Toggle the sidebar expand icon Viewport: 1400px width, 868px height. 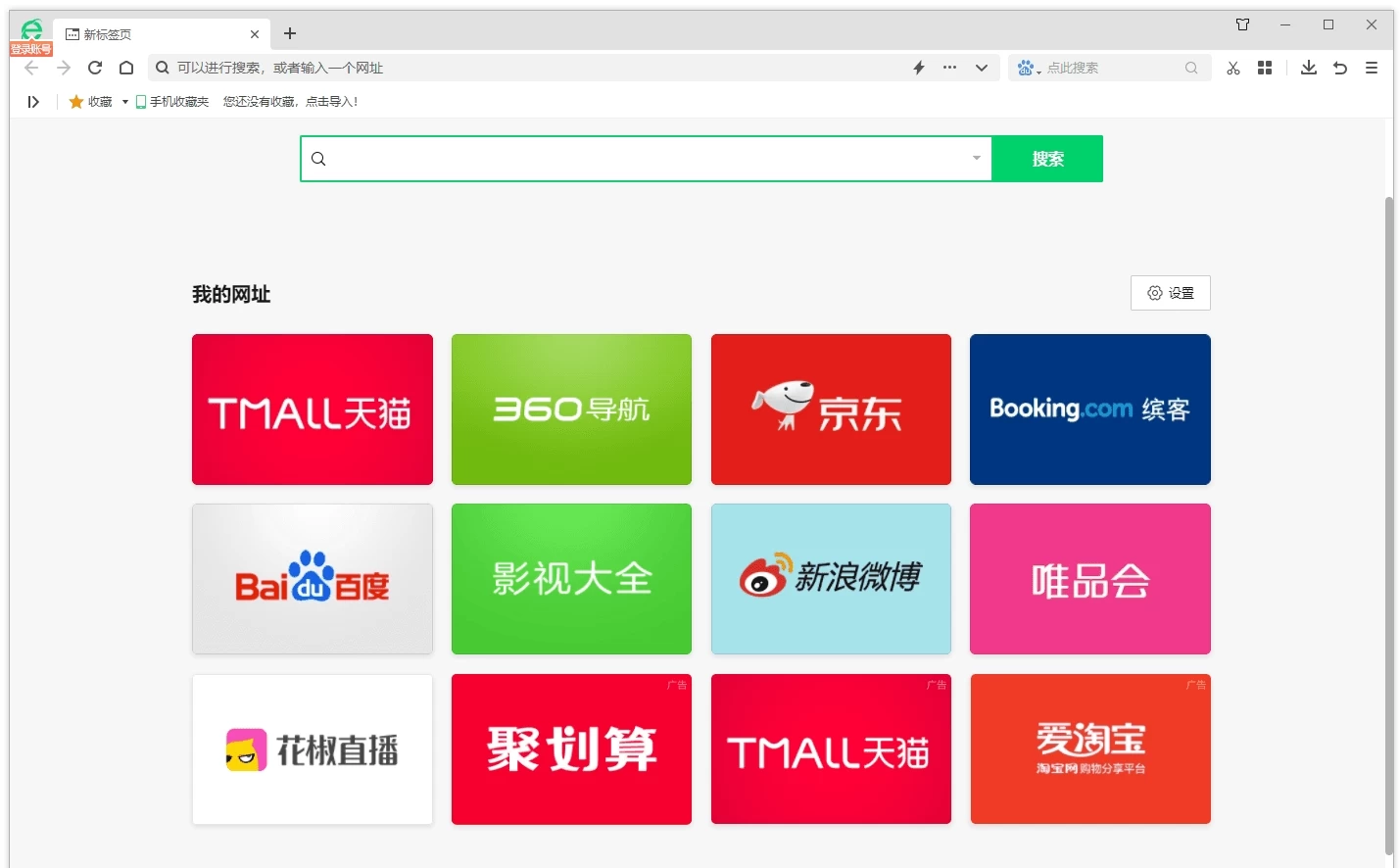[x=33, y=101]
